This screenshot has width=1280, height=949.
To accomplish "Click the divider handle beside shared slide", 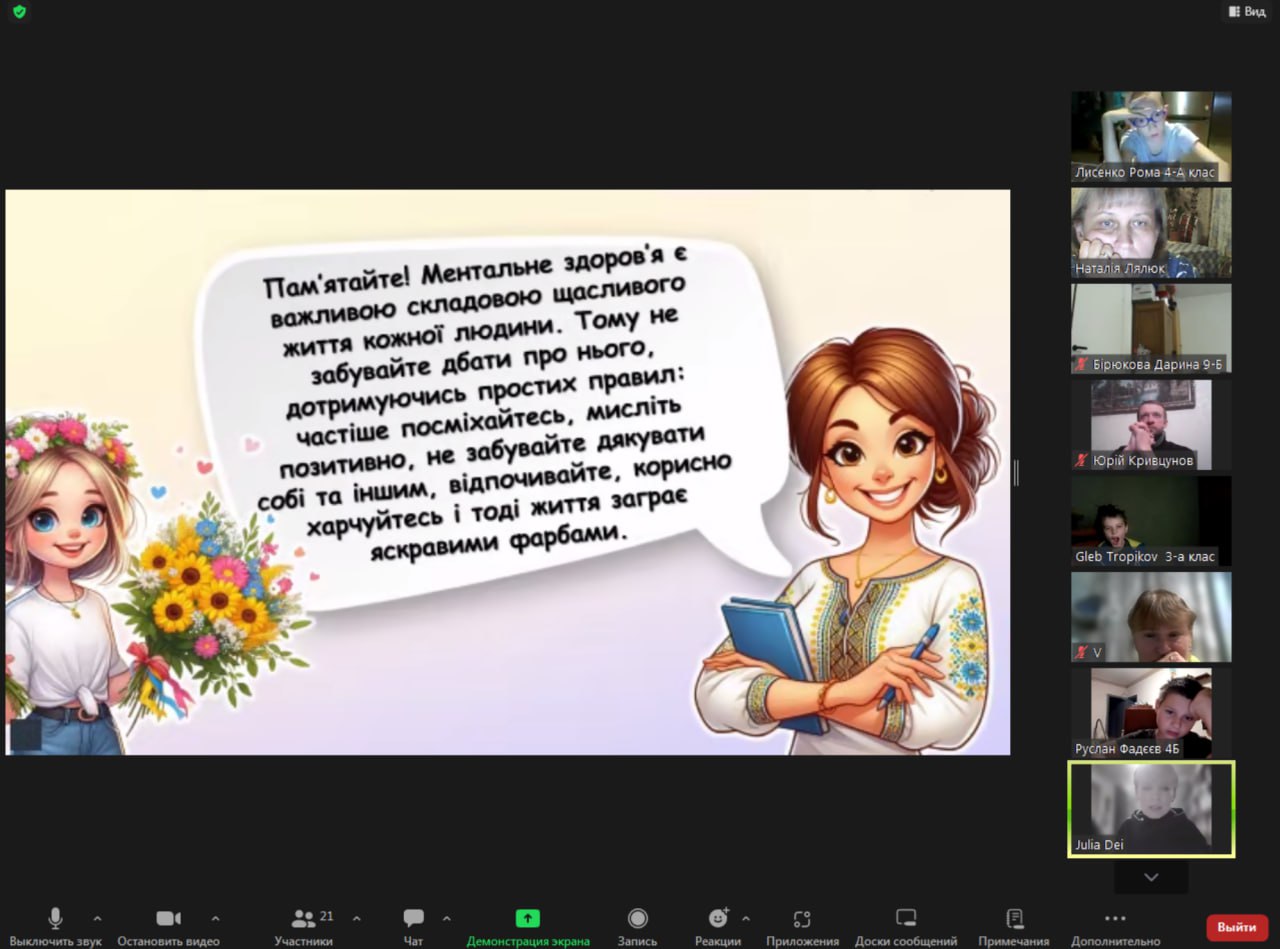I will pos(1016,473).
